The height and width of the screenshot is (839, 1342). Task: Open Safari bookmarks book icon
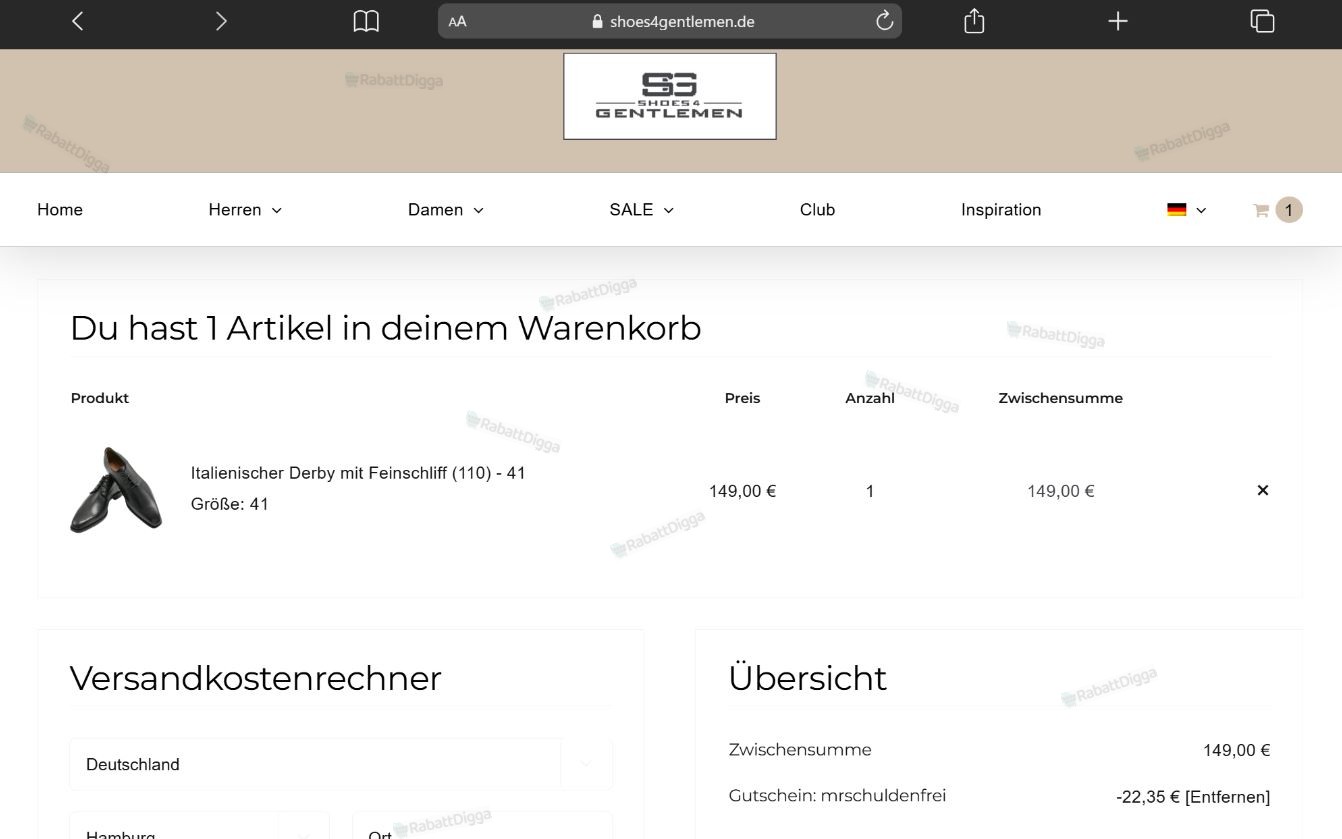point(366,21)
